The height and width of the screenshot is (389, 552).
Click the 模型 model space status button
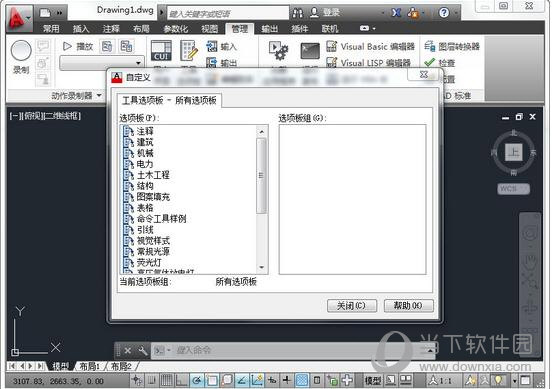tap(373, 381)
